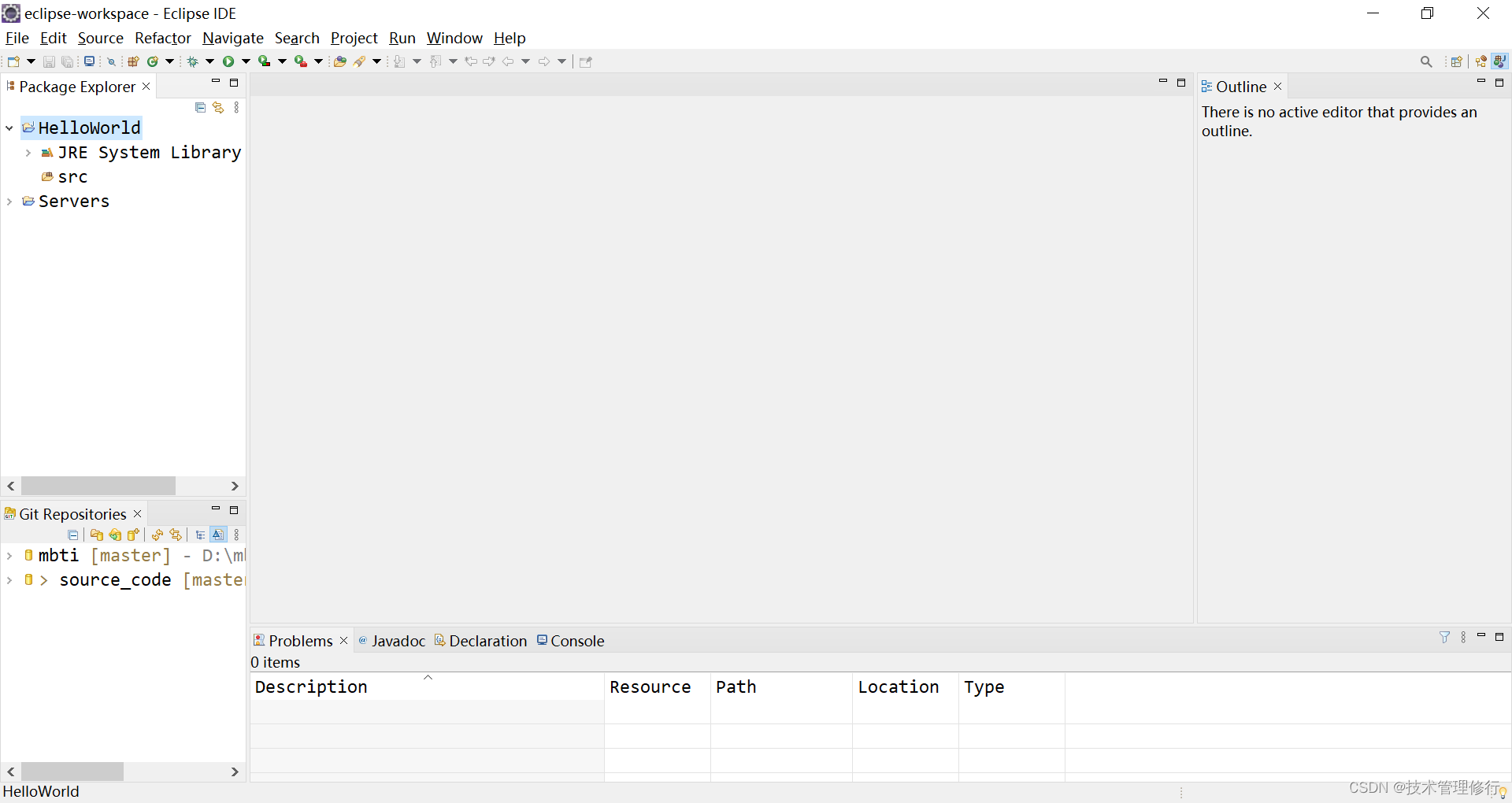Open the External Tools dropdown arrow
The image size is (1512, 803).
[318, 61]
